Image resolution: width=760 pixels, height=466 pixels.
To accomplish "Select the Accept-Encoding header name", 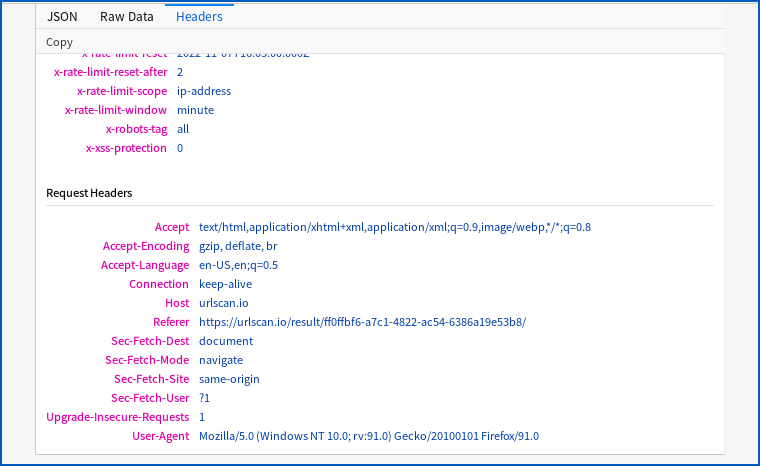I will click(146, 246).
